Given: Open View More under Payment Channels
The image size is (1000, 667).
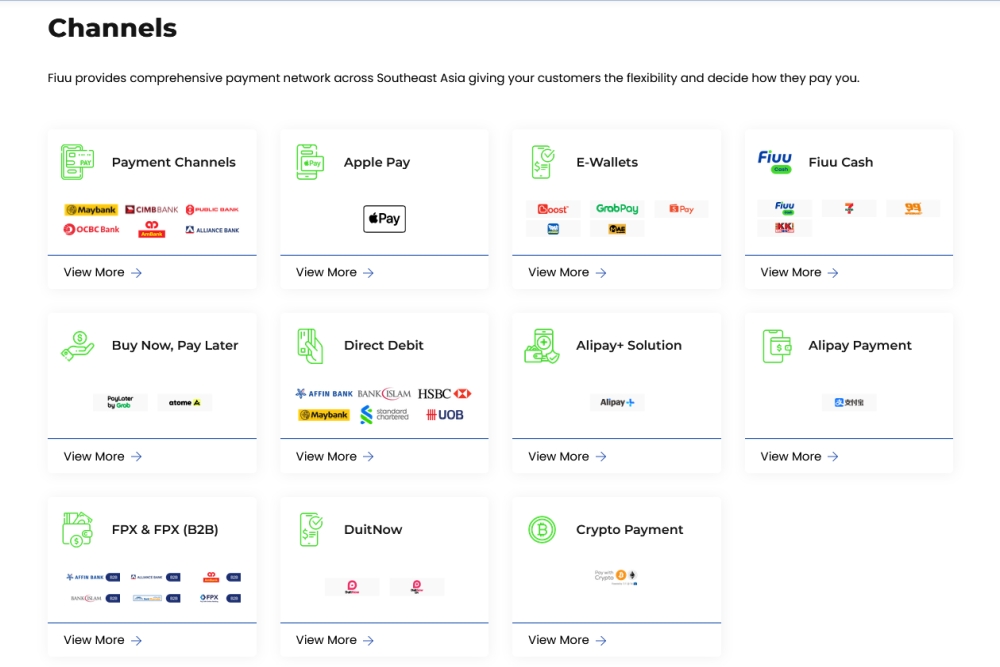Looking at the screenshot, I should click(103, 272).
